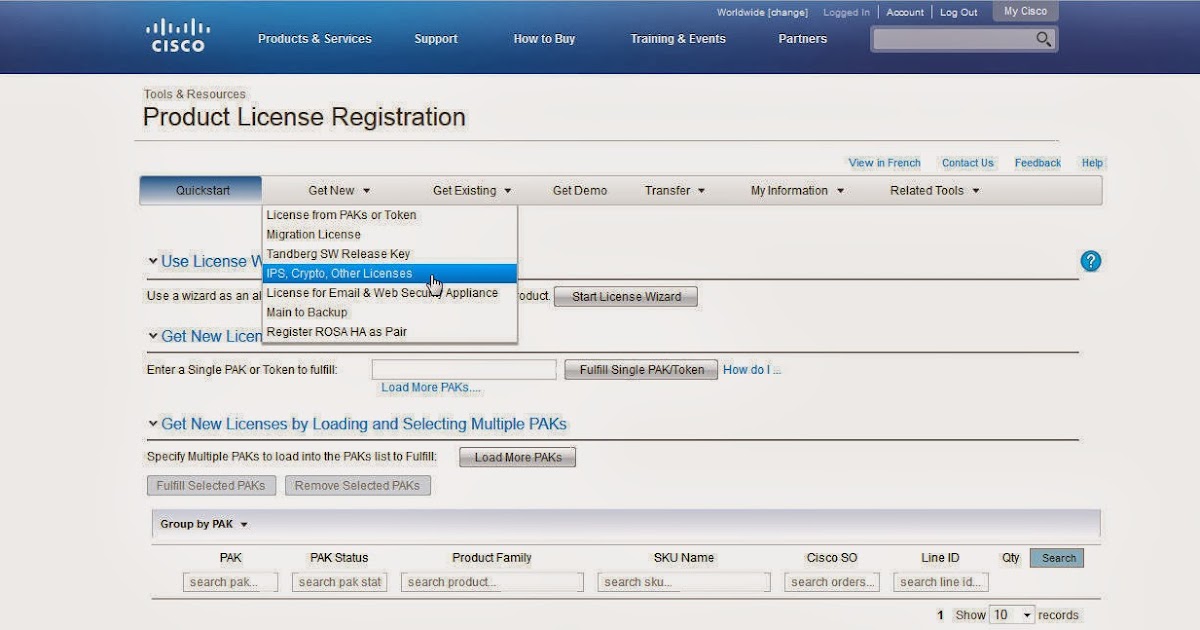This screenshot has height=630, width=1200.
Task: Select the Get Demo tab
Action: pos(580,190)
